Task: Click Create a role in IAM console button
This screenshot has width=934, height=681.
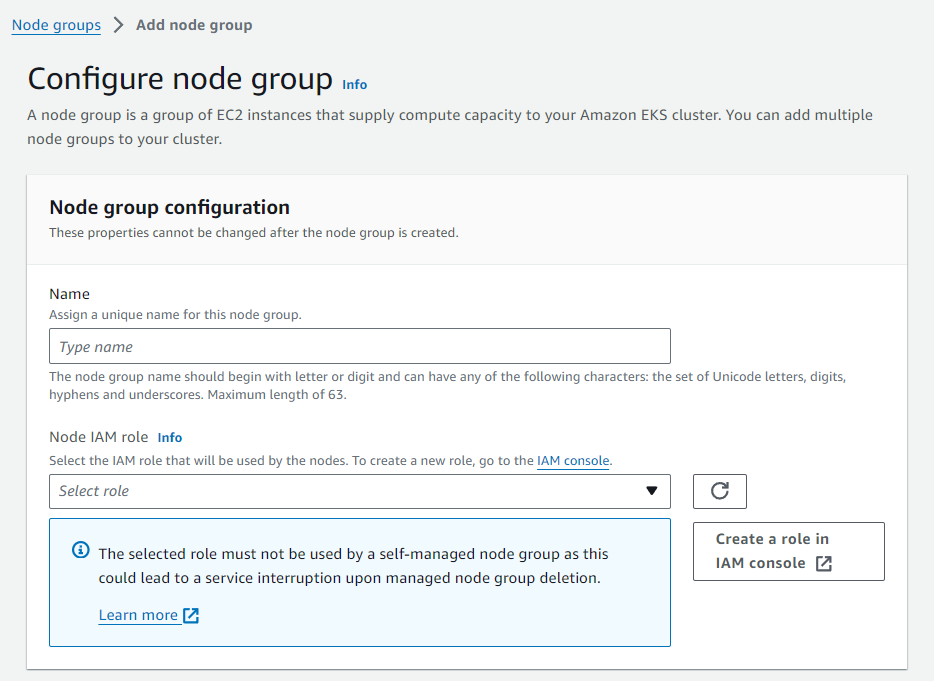Action: (789, 552)
